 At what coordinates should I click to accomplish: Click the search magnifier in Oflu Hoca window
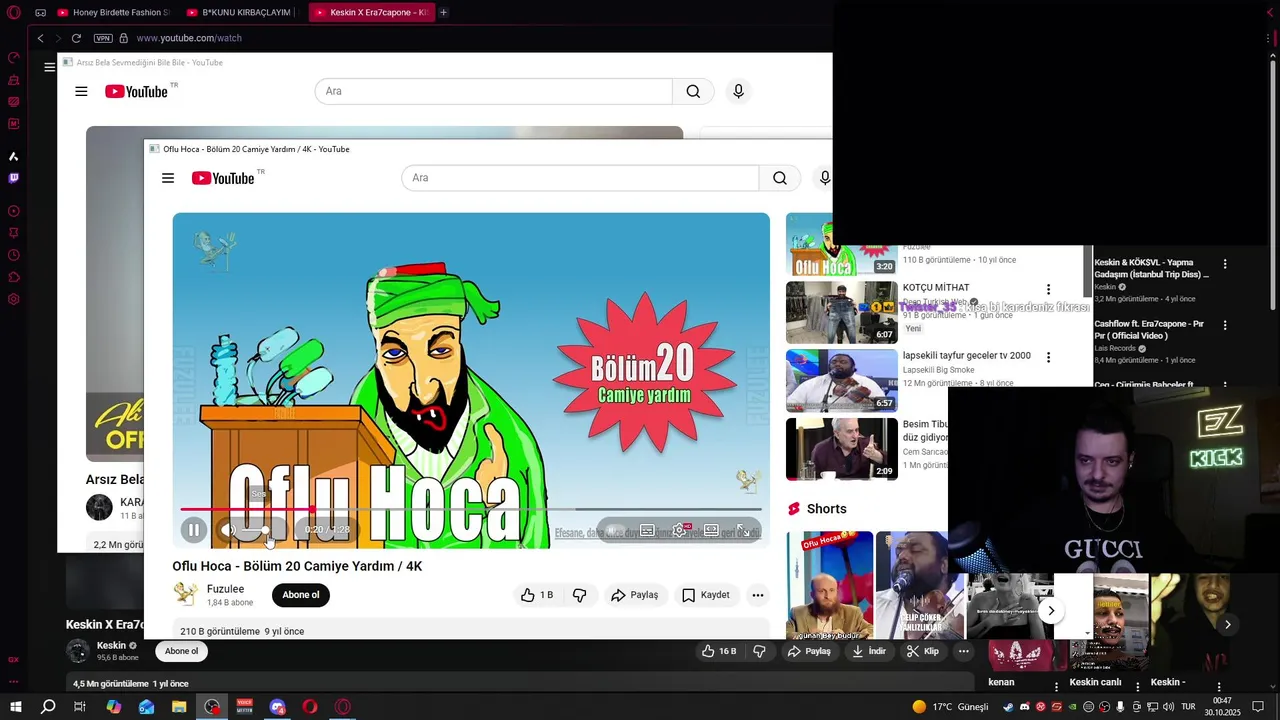tap(780, 178)
